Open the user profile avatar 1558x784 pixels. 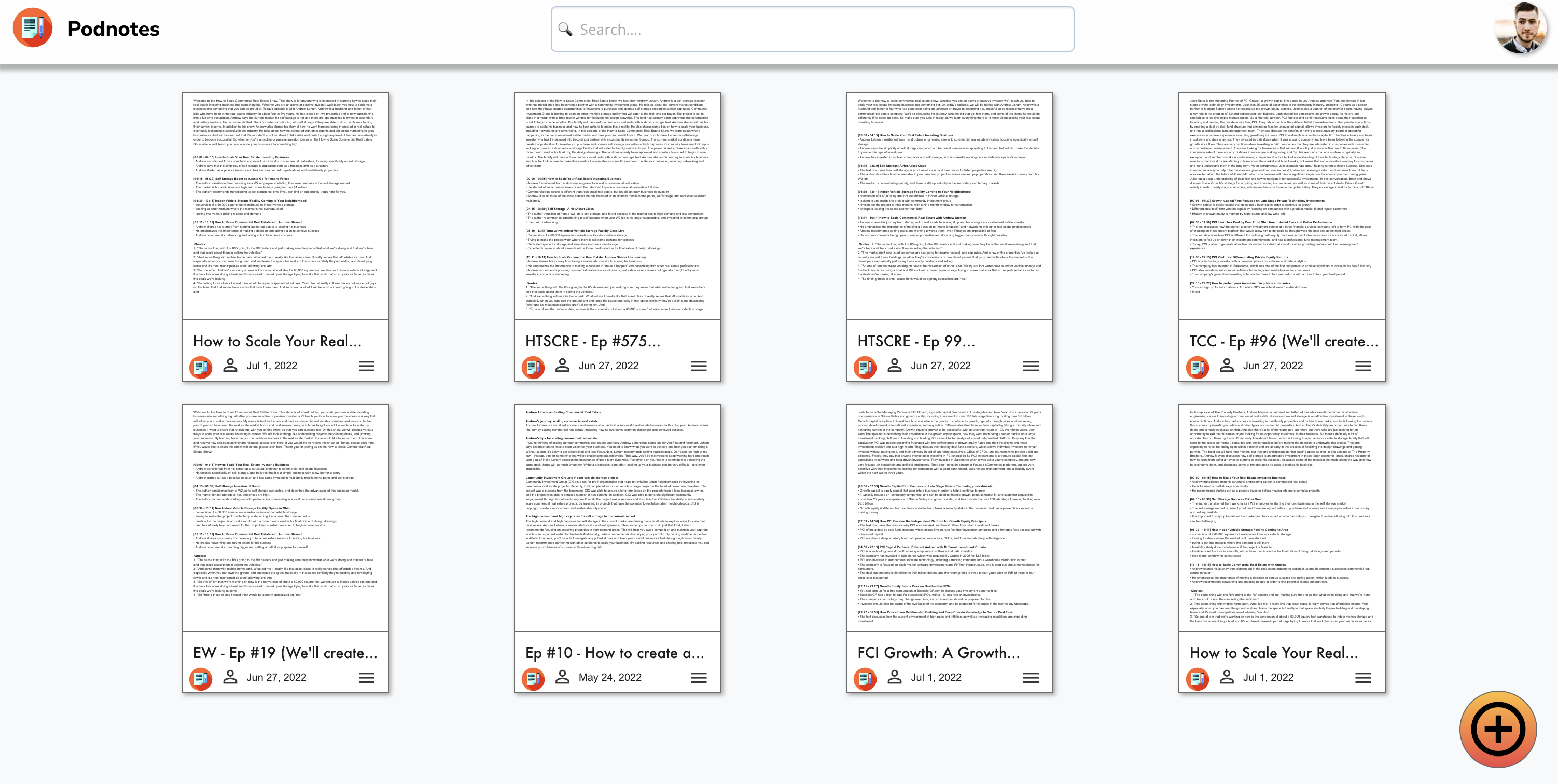point(1520,28)
